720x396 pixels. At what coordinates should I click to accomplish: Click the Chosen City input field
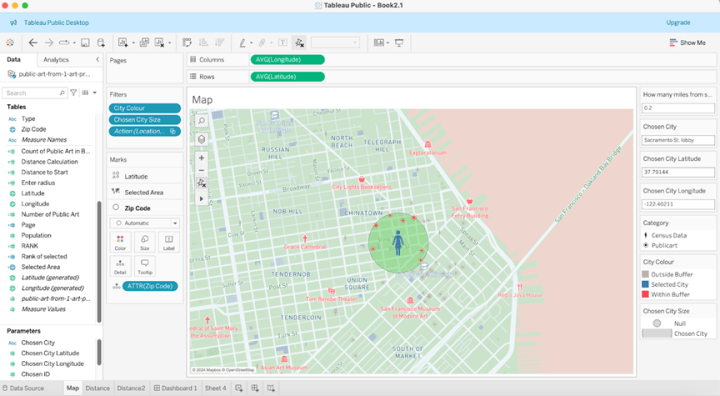tap(678, 140)
